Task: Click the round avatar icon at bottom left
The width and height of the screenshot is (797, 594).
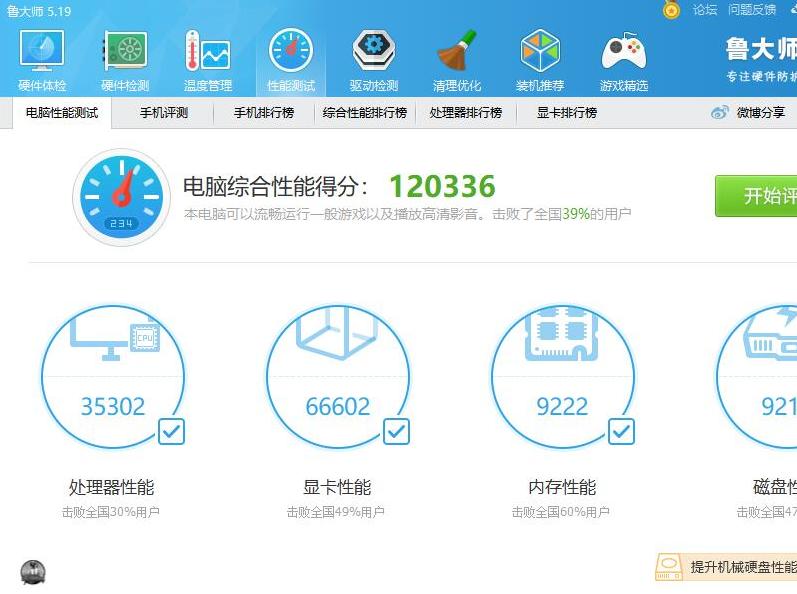Action: (33, 573)
